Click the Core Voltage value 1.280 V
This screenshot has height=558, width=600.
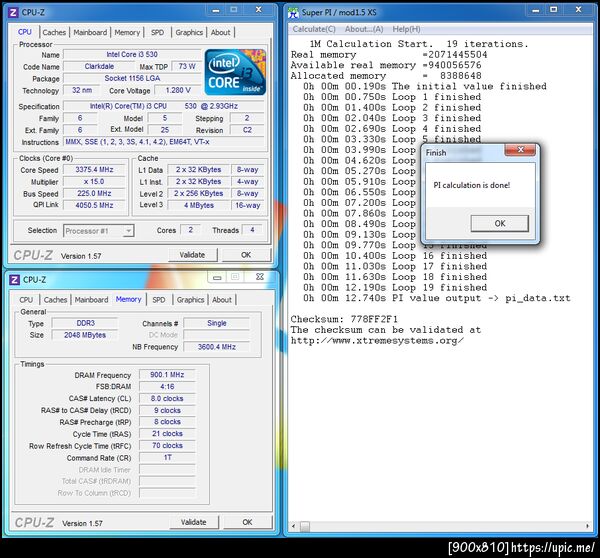tap(178, 90)
